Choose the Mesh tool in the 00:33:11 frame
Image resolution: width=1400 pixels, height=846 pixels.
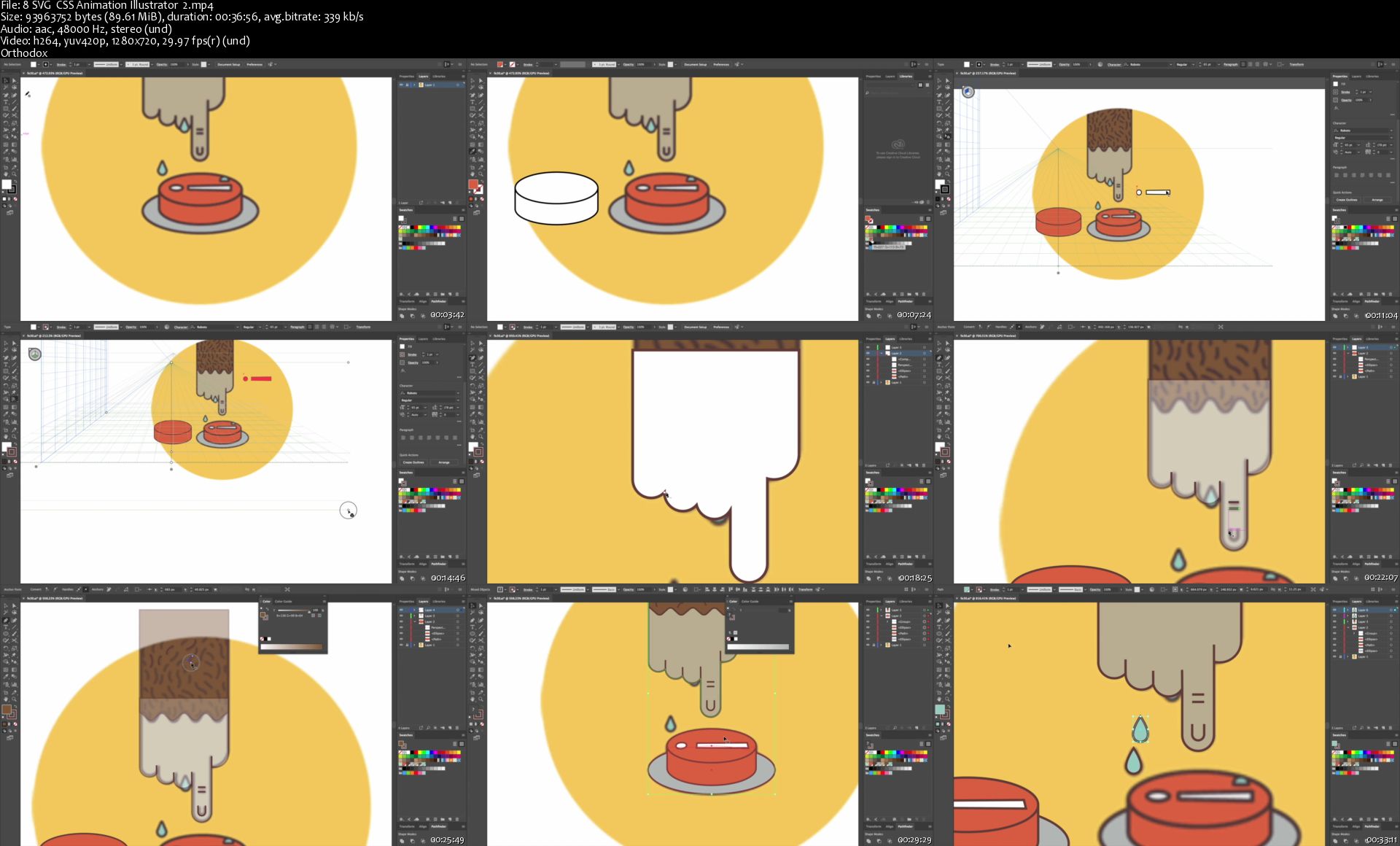click(x=939, y=670)
